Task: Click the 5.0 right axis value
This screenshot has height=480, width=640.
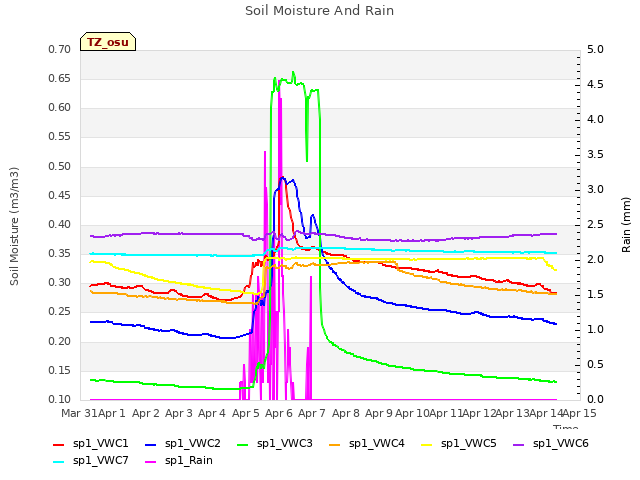Action: pyautogui.click(x=595, y=49)
